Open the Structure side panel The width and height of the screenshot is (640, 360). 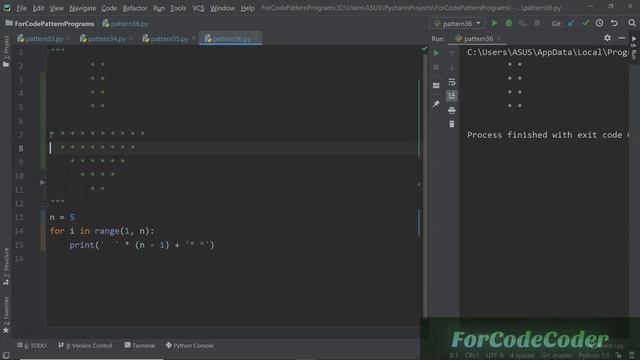(x=6, y=266)
